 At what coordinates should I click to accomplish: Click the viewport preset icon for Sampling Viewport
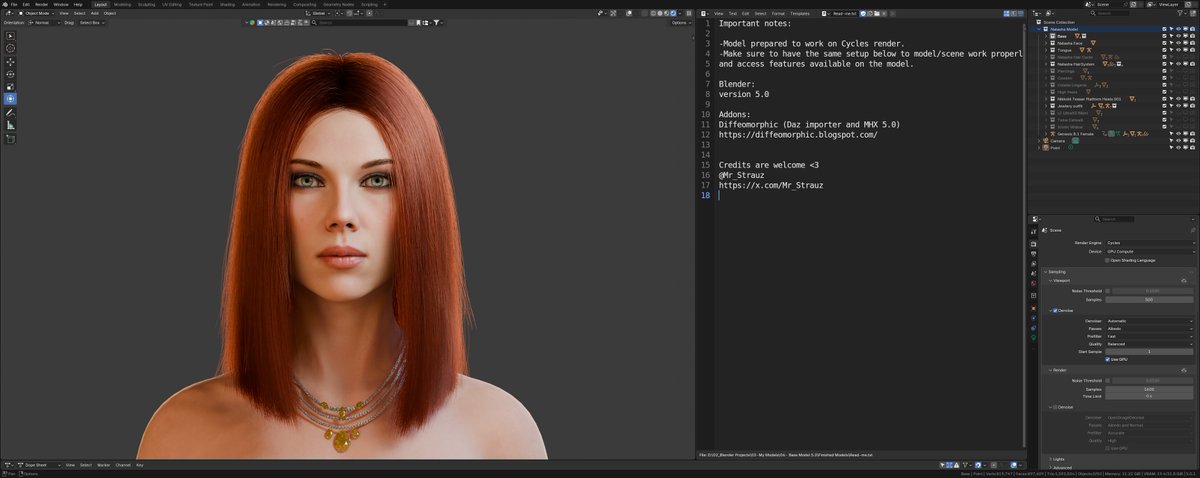click(1184, 281)
